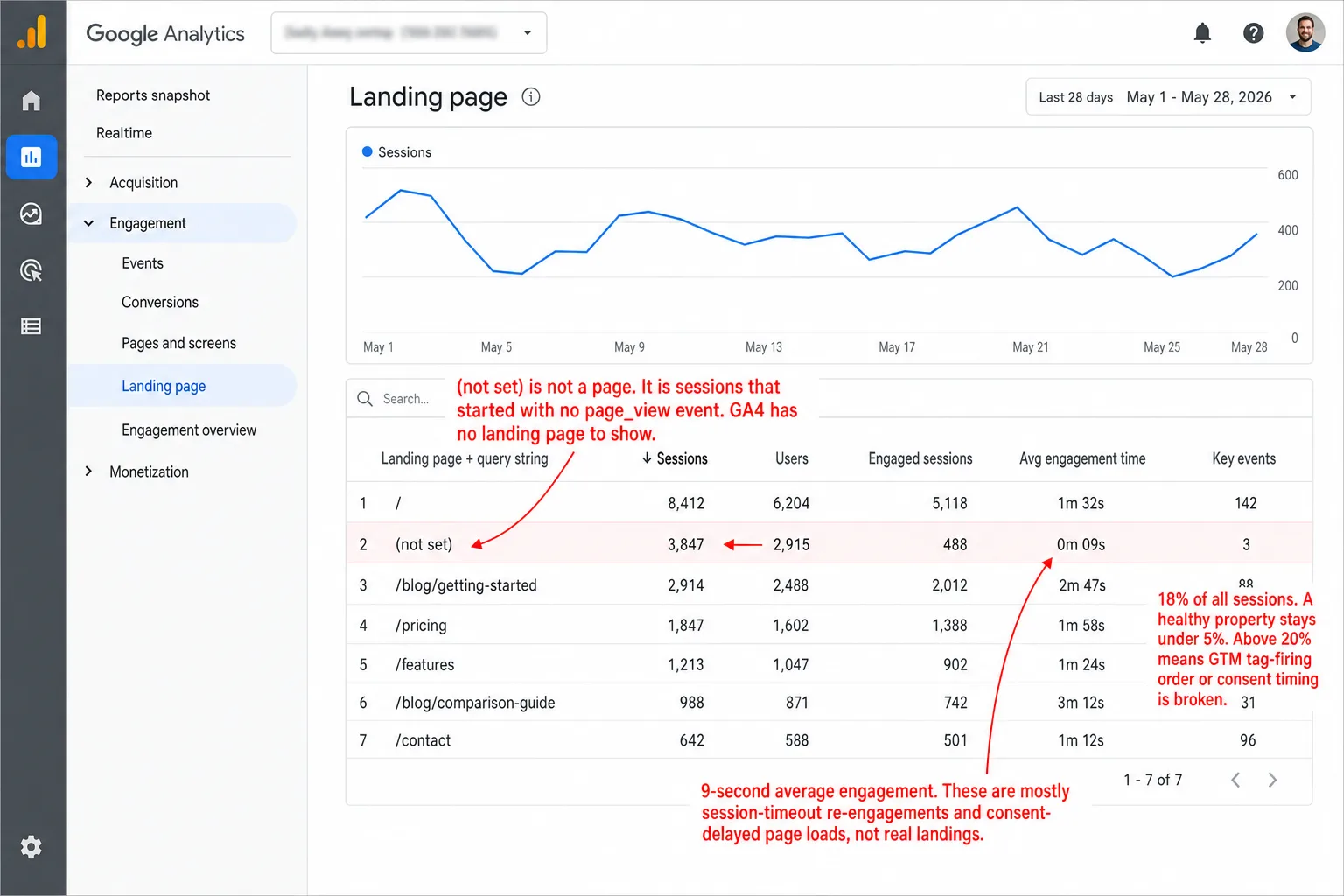Click the /pricing landing page row
The width and height of the screenshot is (1344, 896).
pyautogui.click(x=829, y=626)
